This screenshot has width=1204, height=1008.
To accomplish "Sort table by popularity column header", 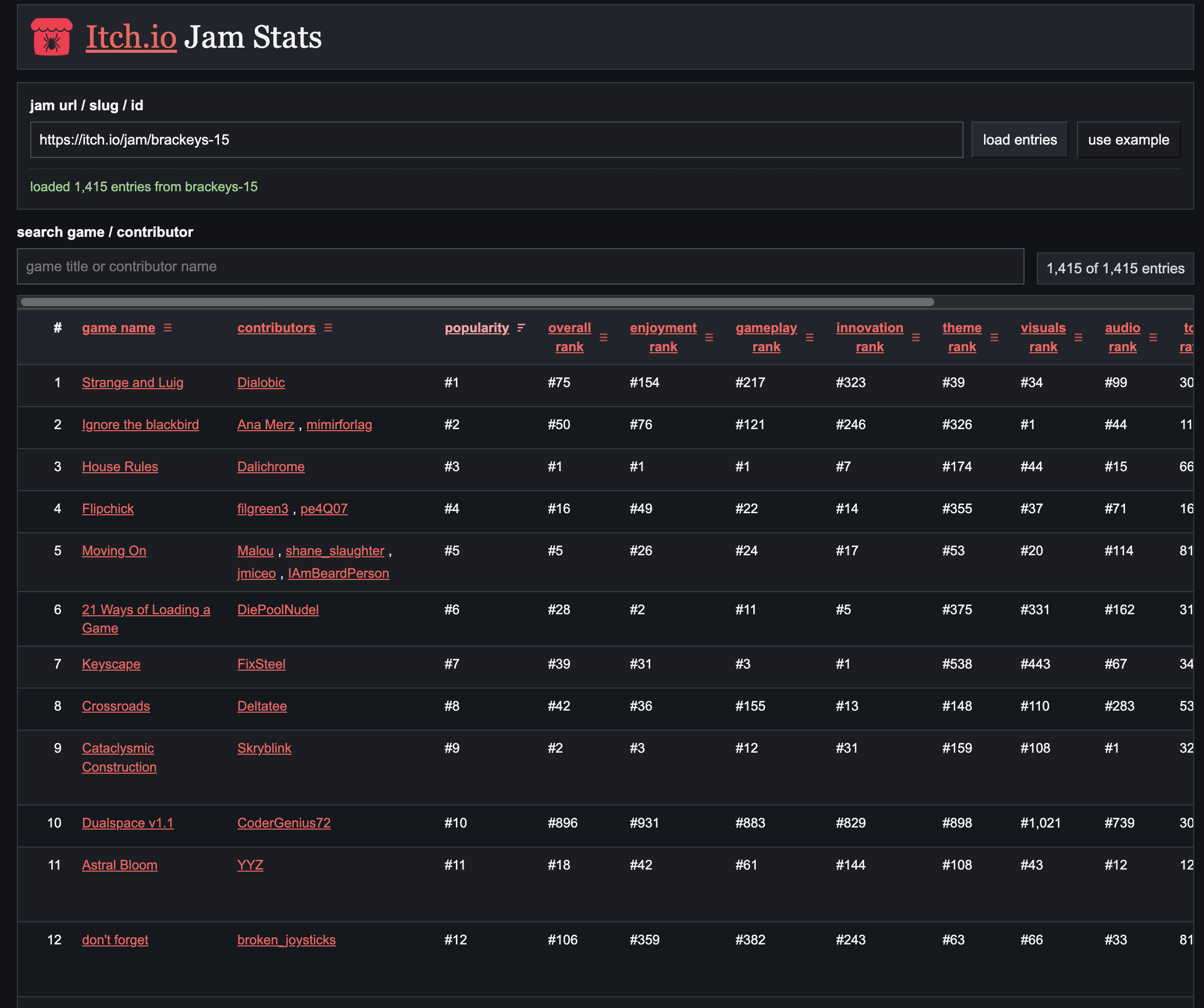I will pyautogui.click(x=476, y=328).
